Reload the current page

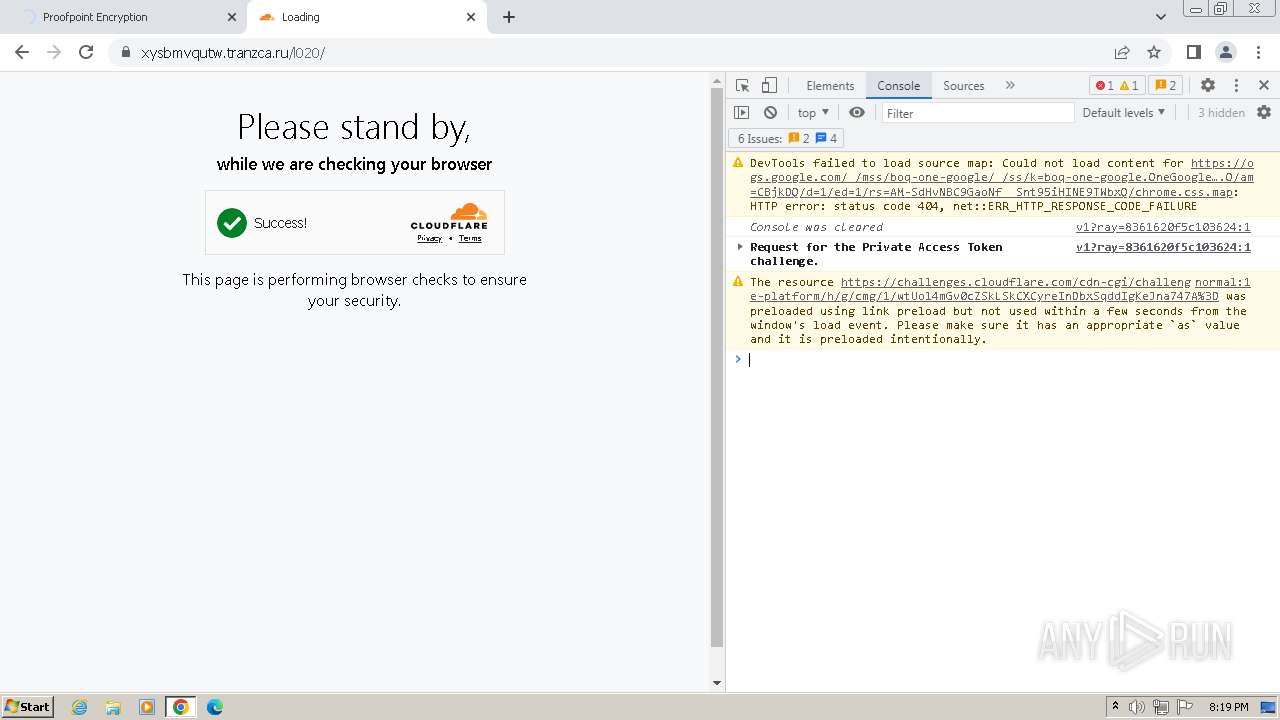pos(86,52)
